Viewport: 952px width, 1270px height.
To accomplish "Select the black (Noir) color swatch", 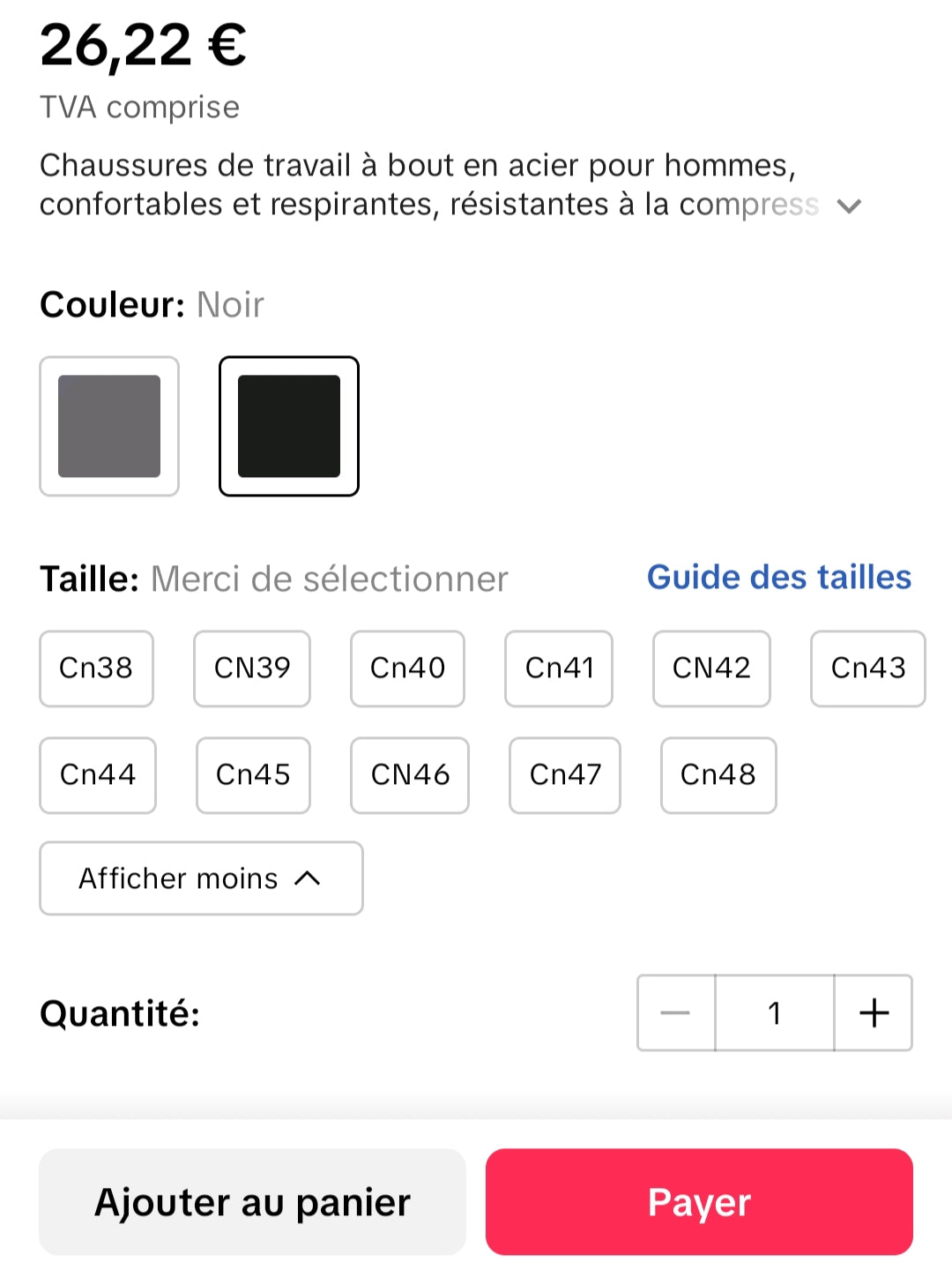I will [x=289, y=426].
